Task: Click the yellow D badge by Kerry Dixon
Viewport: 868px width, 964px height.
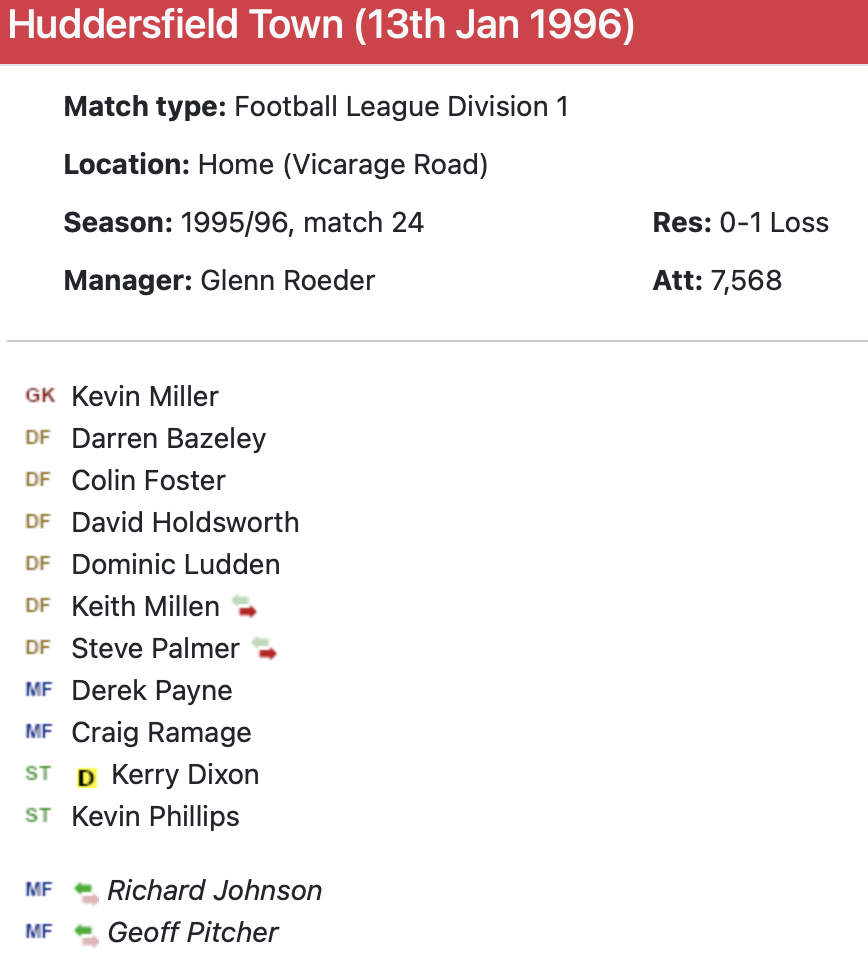Action: coord(87,776)
